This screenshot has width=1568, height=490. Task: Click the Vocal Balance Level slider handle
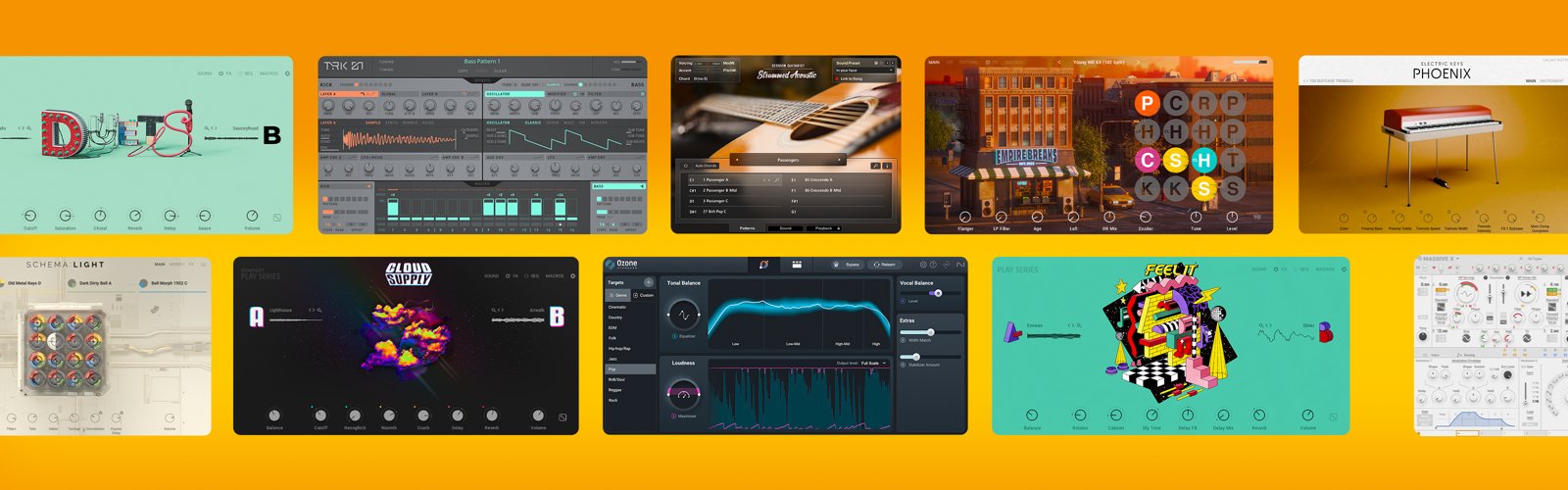(938, 293)
